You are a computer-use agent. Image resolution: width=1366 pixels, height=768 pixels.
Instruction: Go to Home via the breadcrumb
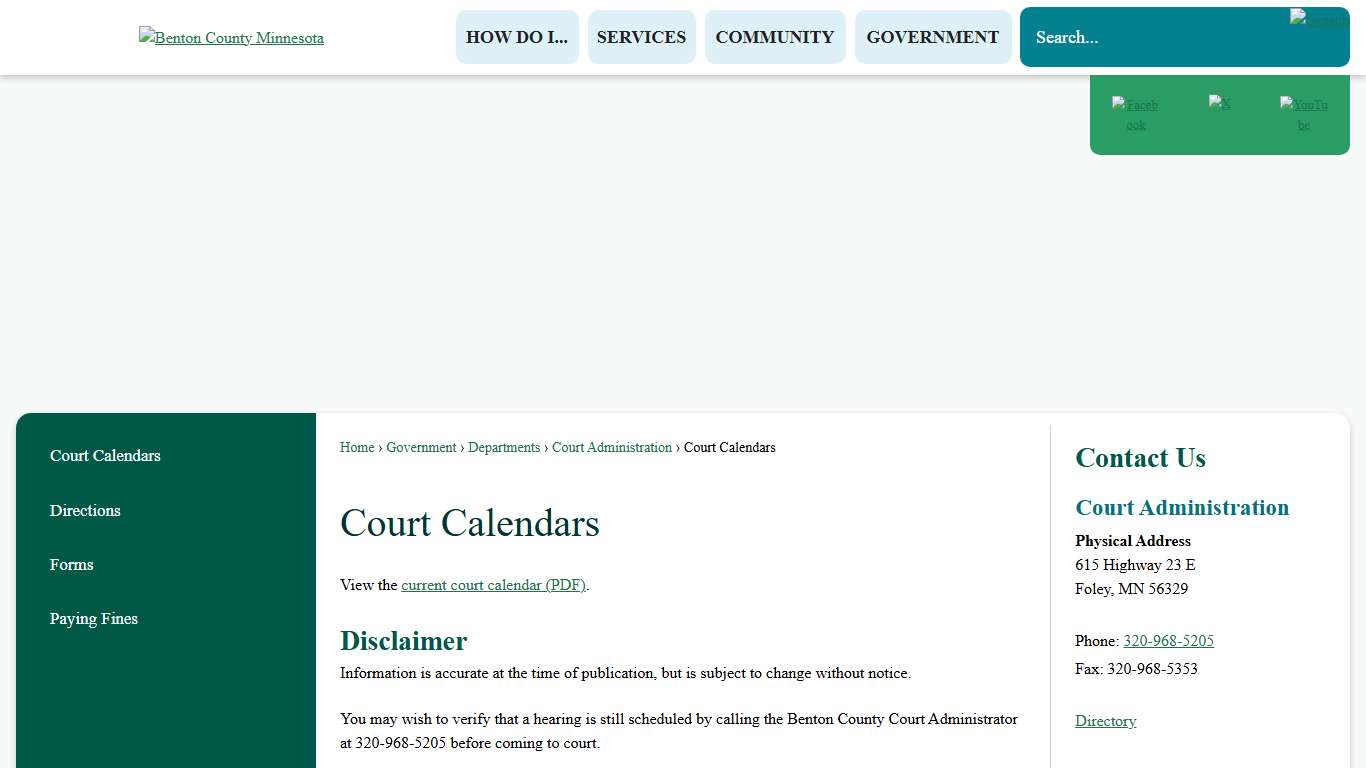(356, 447)
